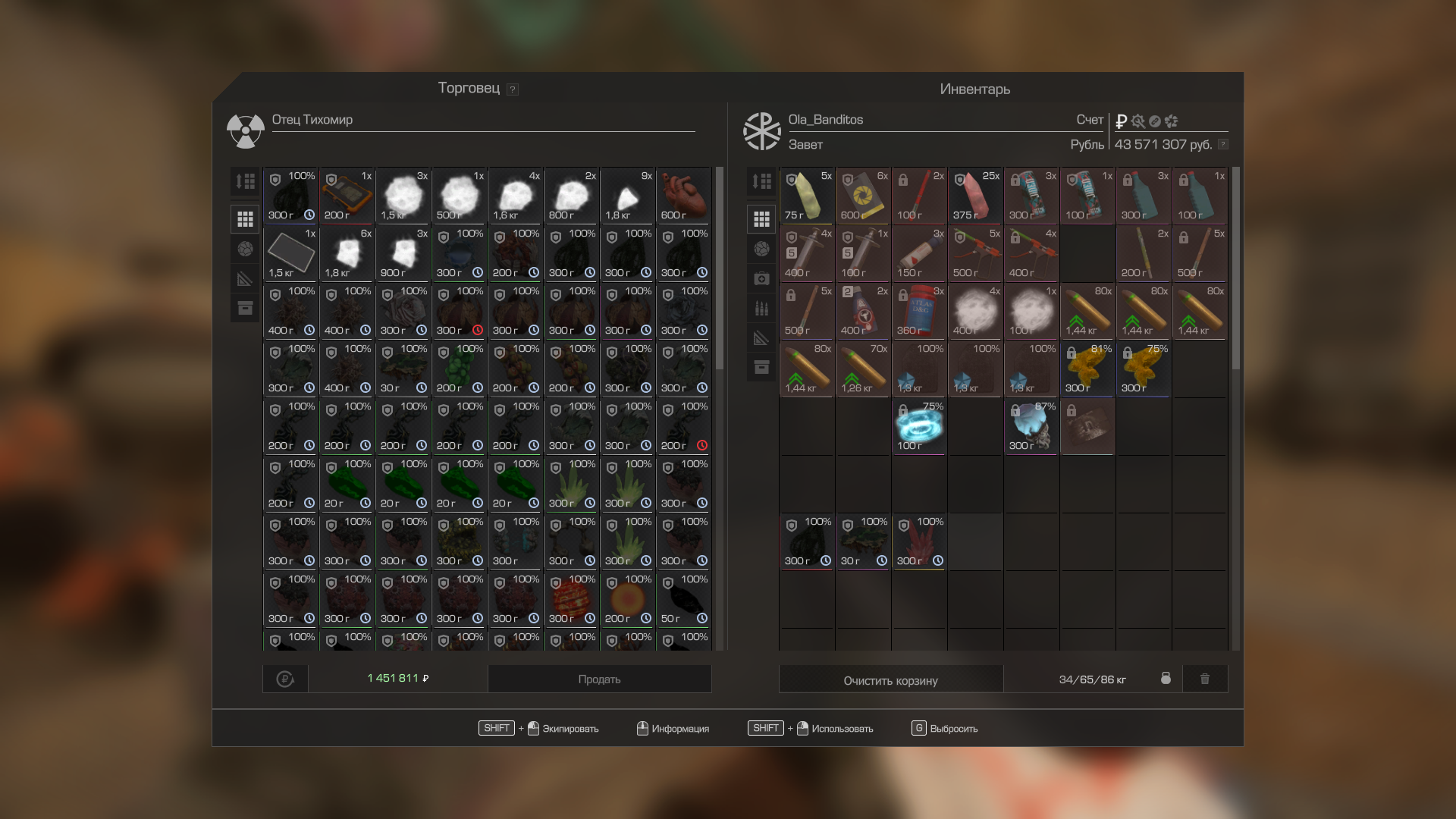Click the balance 43 571 307 руб.
1456x819 pixels.
(1163, 144)
